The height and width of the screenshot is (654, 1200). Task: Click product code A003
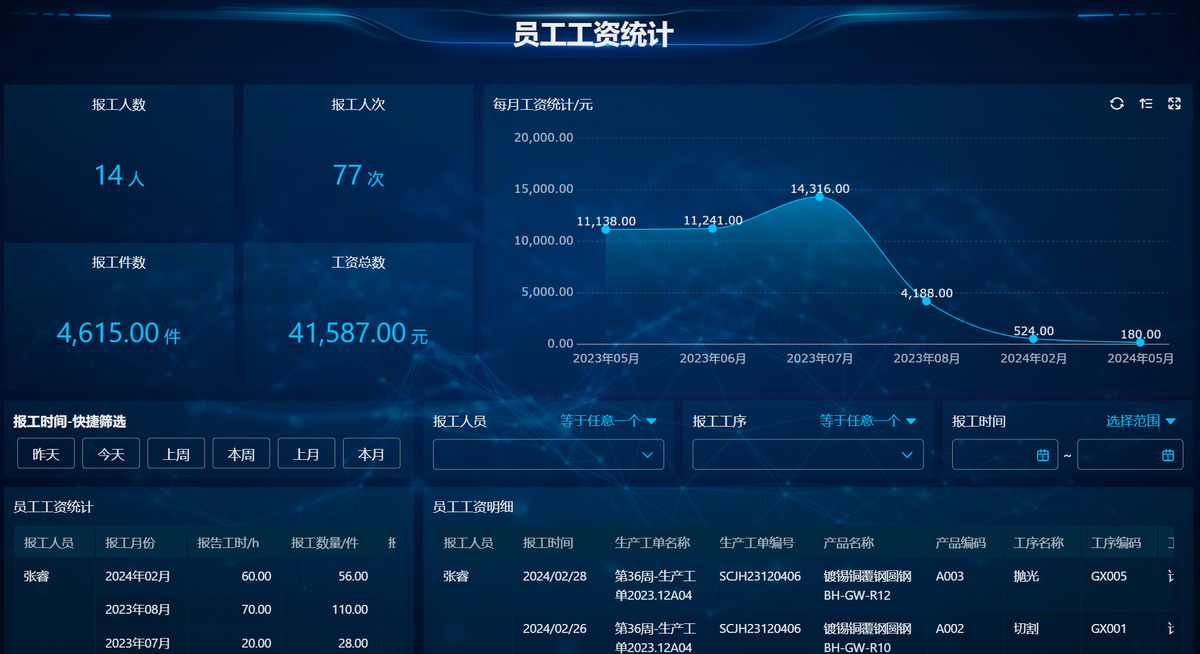950,576
